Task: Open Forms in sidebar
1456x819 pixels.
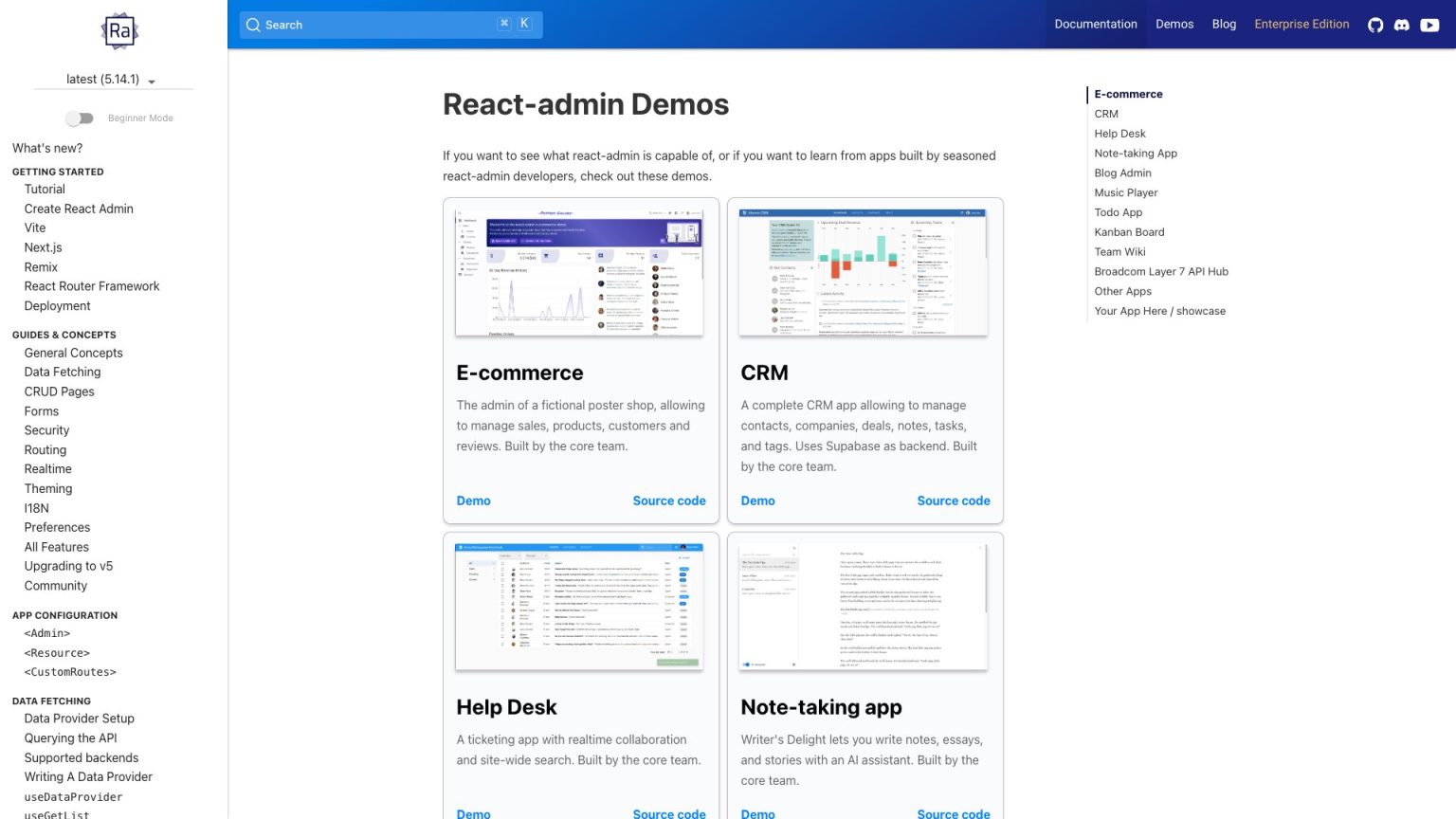Action: click(42, 411)
